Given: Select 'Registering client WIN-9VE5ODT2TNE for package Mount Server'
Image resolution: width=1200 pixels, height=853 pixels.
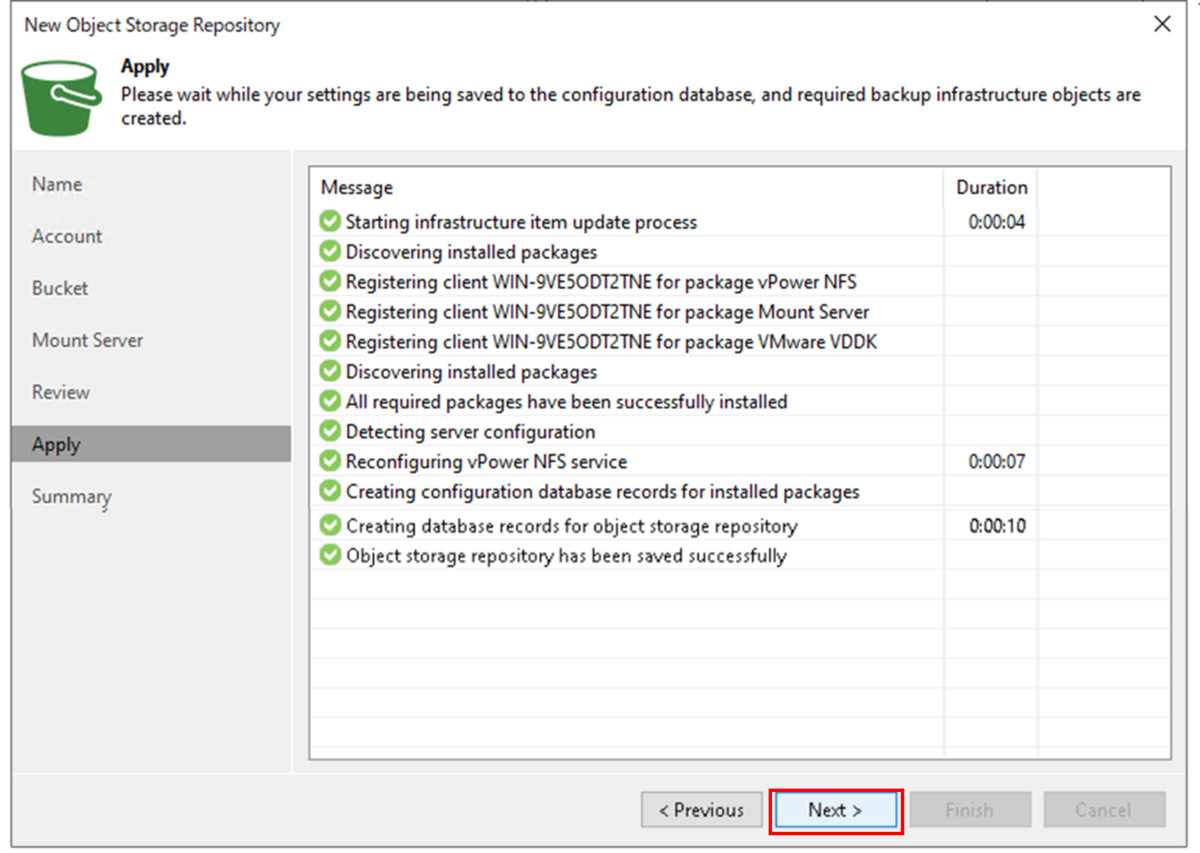Looking at the screenshot, I should pos(740,311).
